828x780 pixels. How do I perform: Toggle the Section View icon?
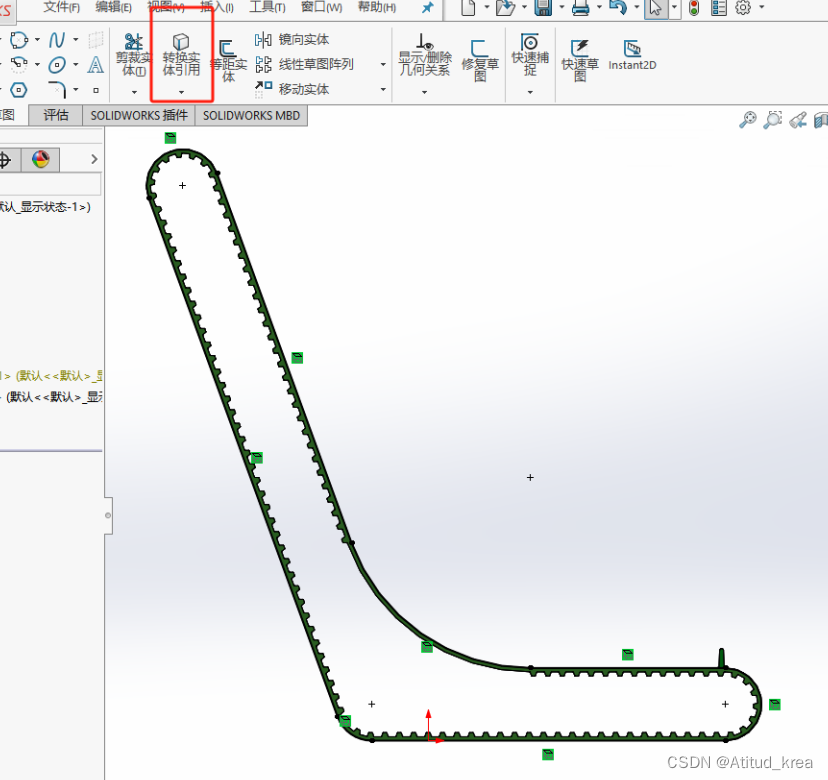coord(821,120)
